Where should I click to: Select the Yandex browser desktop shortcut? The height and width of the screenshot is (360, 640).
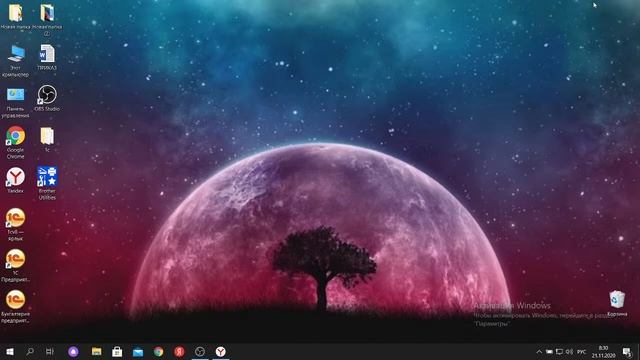coord(16,180)
